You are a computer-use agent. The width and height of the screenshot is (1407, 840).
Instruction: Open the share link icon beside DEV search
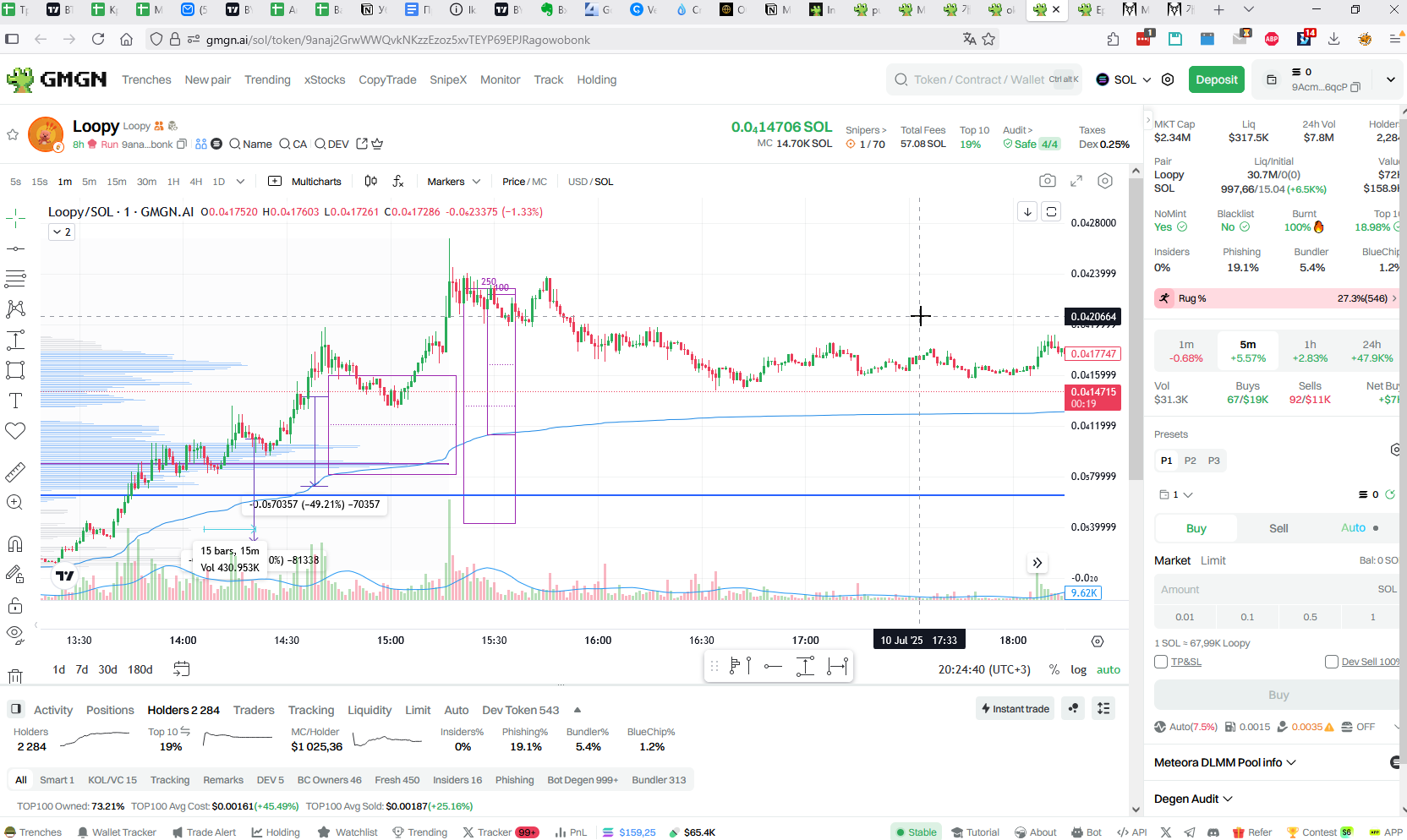click(362, 144)
